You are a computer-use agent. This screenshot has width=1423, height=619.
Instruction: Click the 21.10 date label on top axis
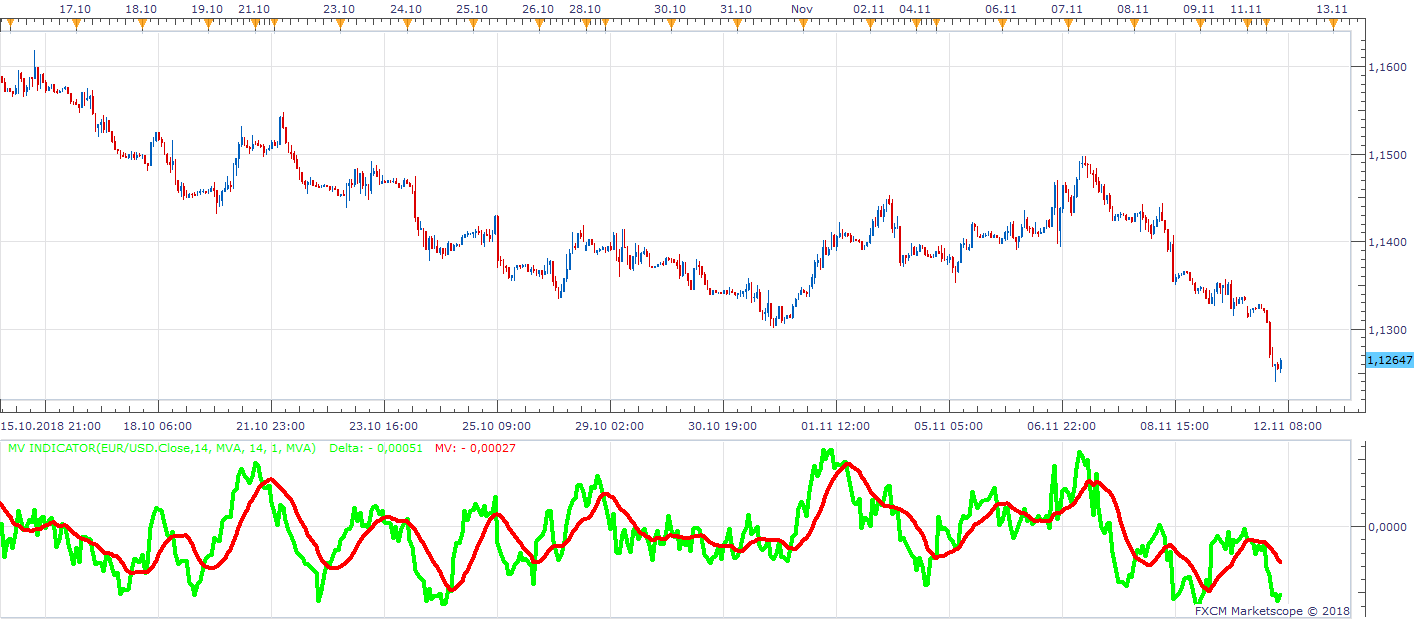(x=255, y=8)
